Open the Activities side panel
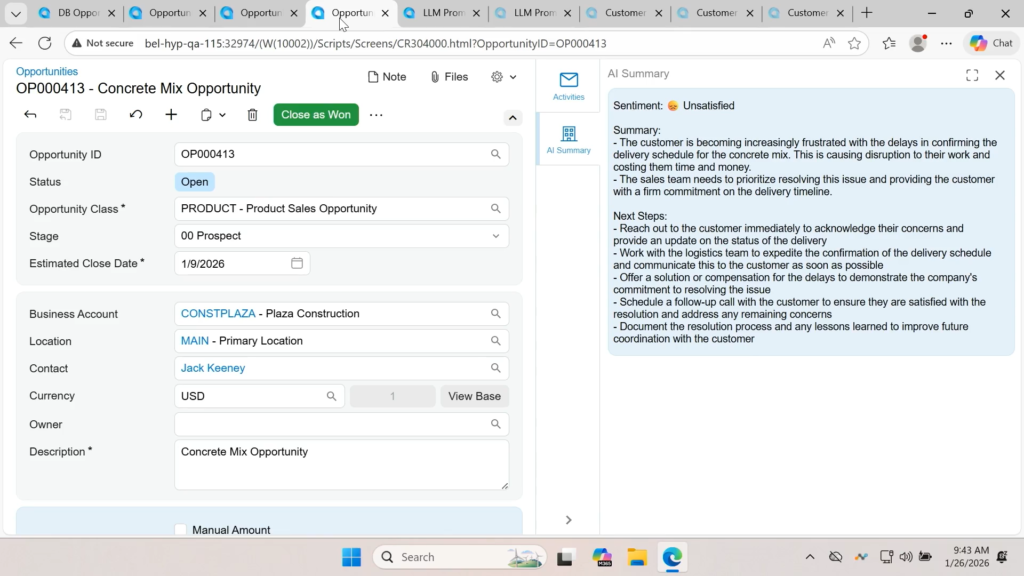Screen dimensions: 1024x576 568,86
